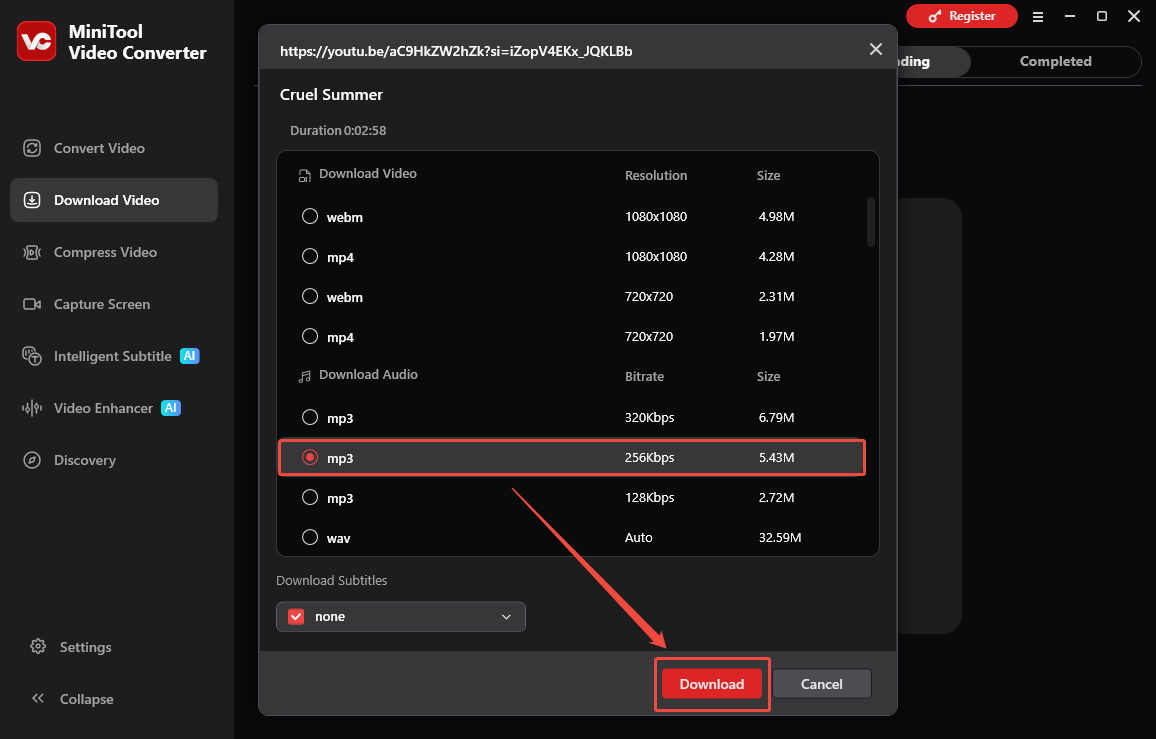Click the 32.59M wav size value
The image size is (1156, 739).
[780, 537]
